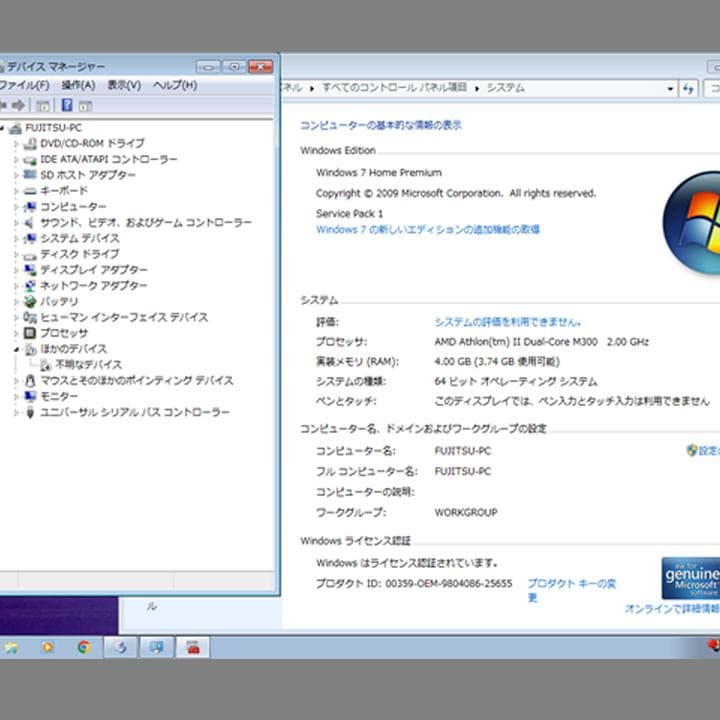Open the 操作(A) menu

coord(78,85)
